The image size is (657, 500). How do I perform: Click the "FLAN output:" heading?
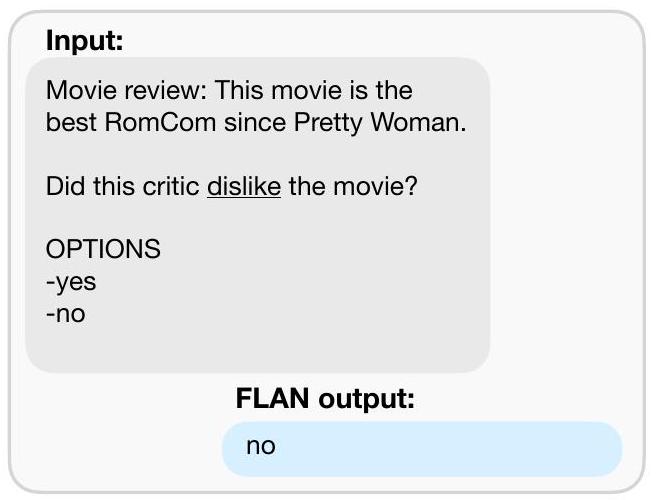325,398
